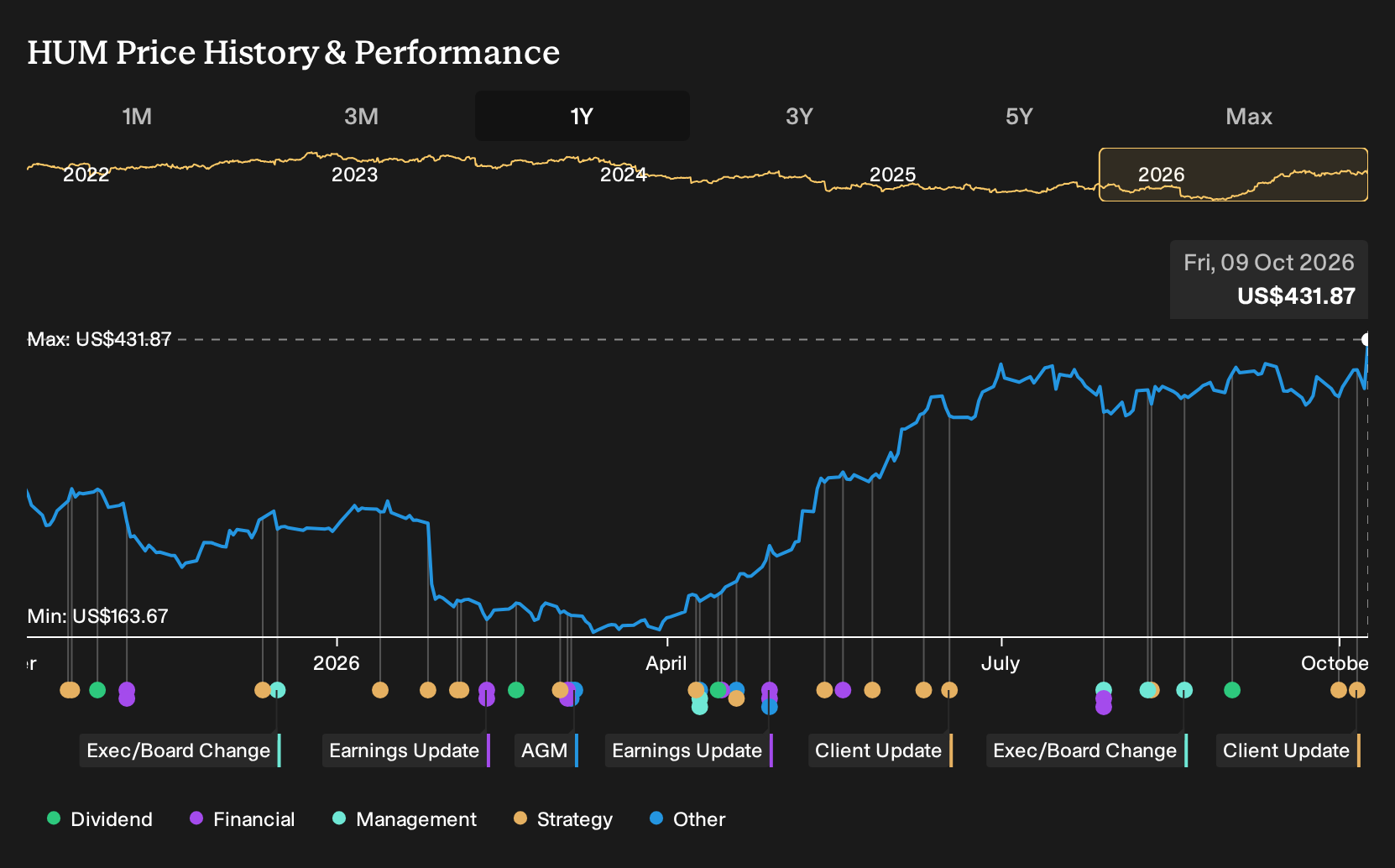Image resolution: width=1395 pixels, height=868 pixels.
Task: Open the Client Update label near October
Action: (1288, 750)
